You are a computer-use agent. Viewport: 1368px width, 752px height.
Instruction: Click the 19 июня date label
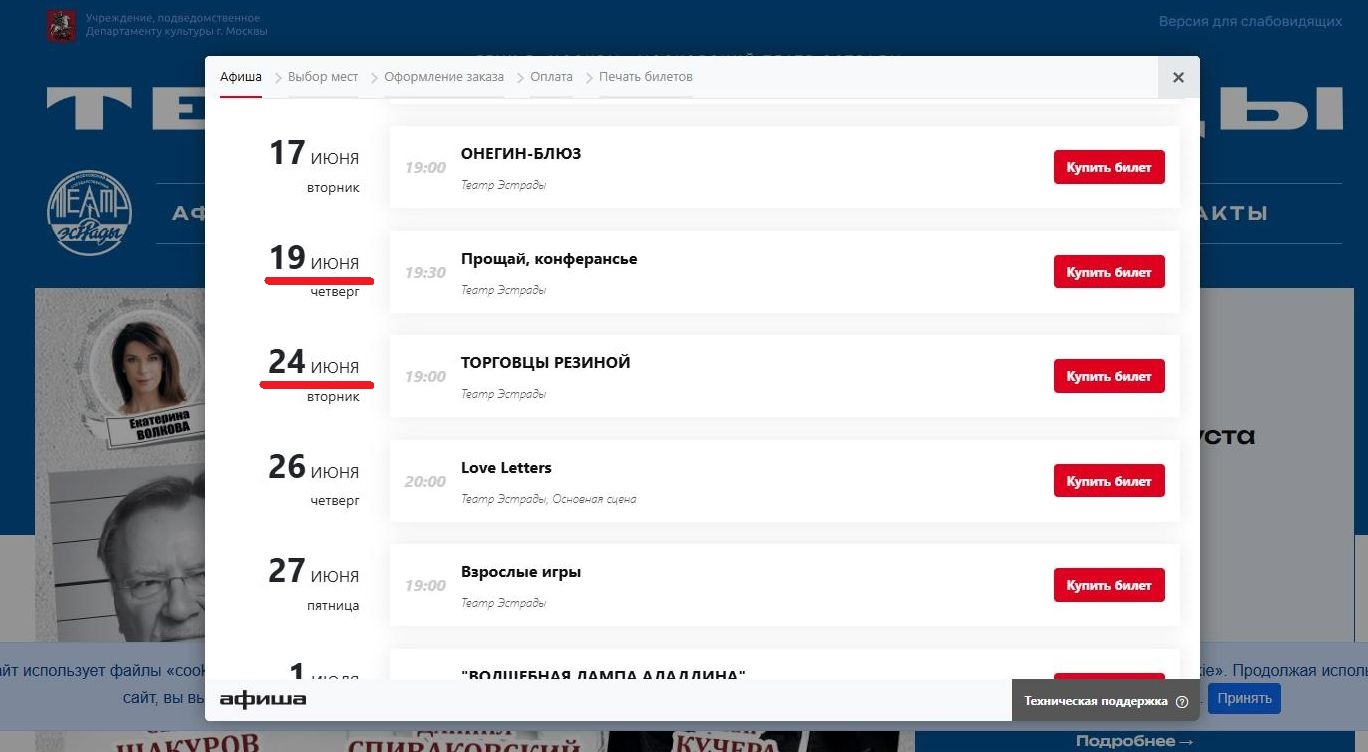click(x=314, y=259)
